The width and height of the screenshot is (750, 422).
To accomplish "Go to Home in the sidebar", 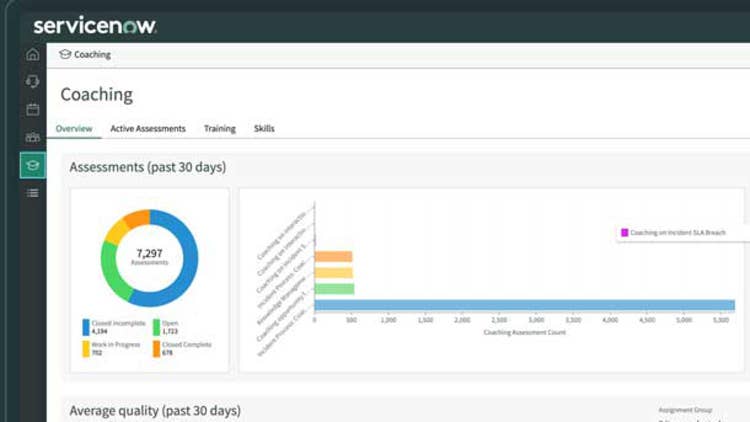I will (x=33, y=55).
